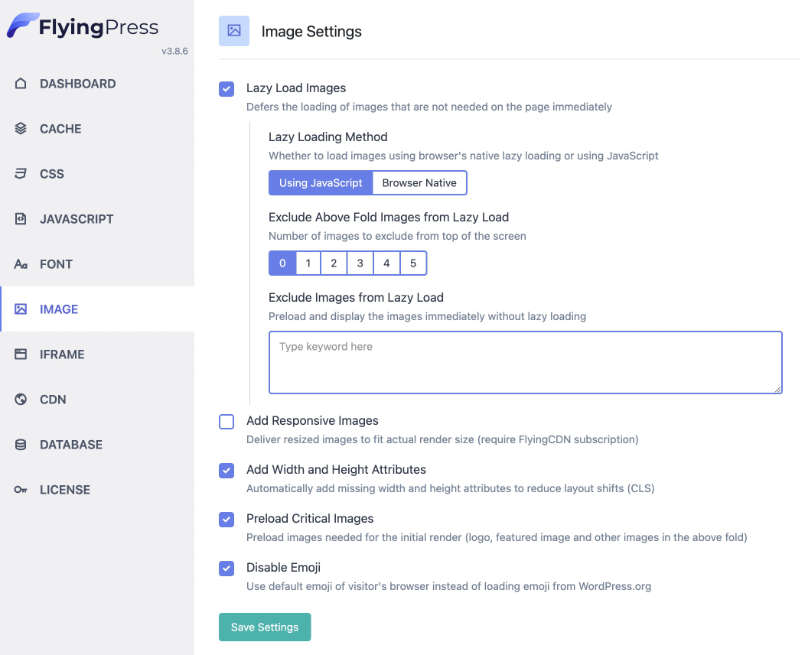Click the Cache layers icon
The image size is (800, 655).
[20, 129]
